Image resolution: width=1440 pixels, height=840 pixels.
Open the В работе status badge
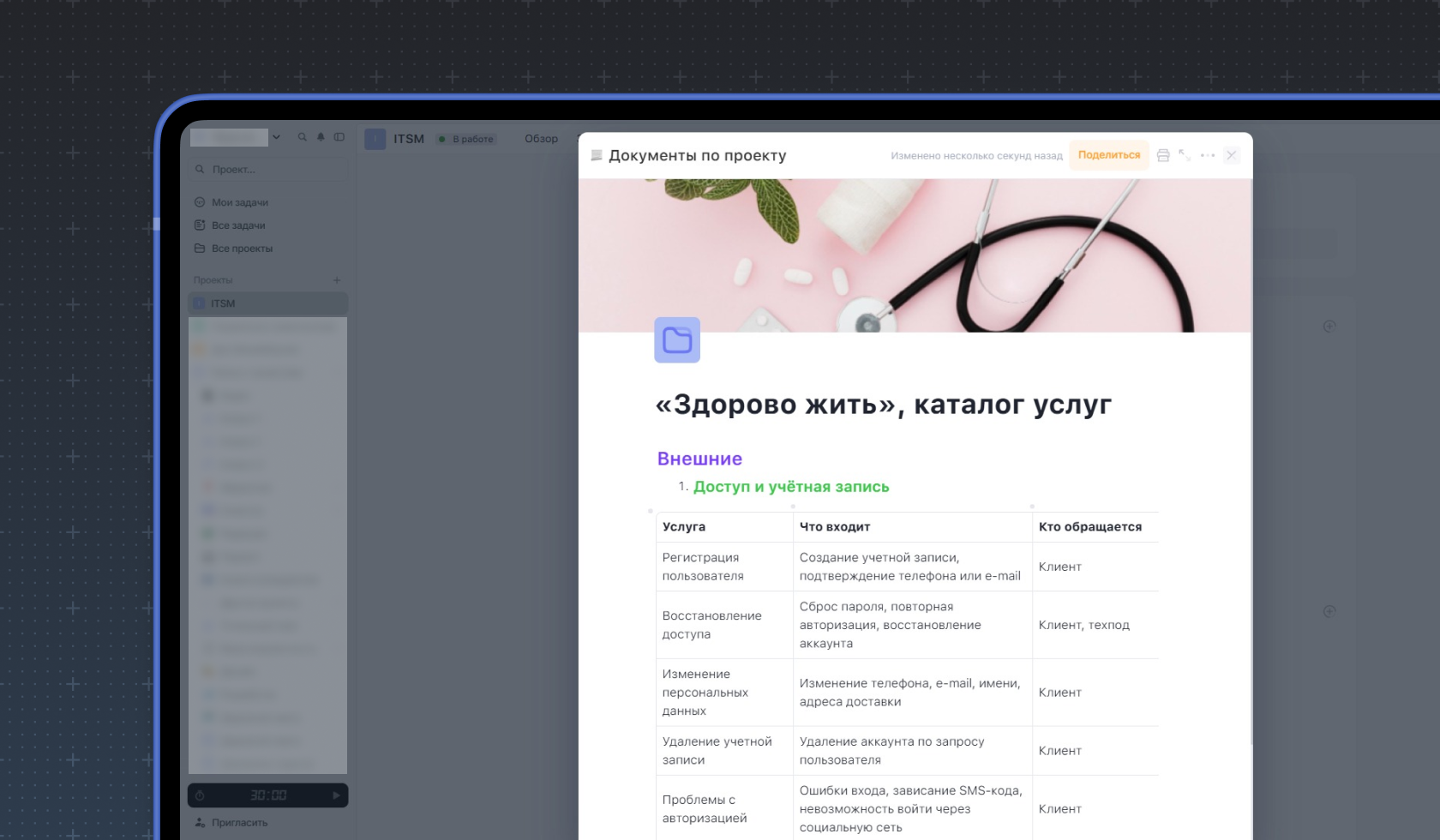(466, 139)
